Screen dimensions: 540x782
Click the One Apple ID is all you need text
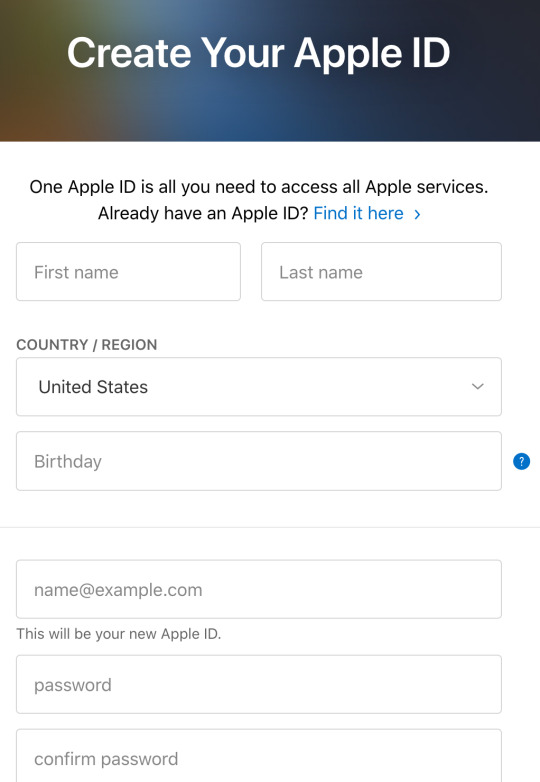coord(259,187)
